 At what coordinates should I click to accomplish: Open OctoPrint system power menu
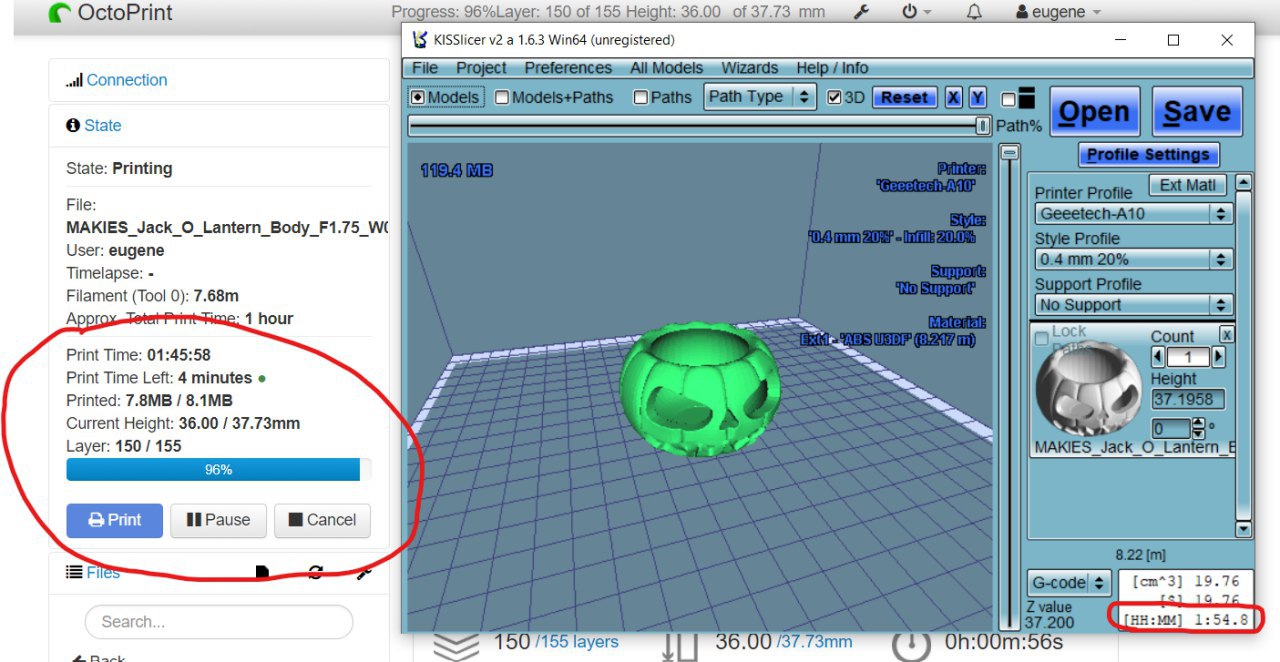[x=916, y=12]
